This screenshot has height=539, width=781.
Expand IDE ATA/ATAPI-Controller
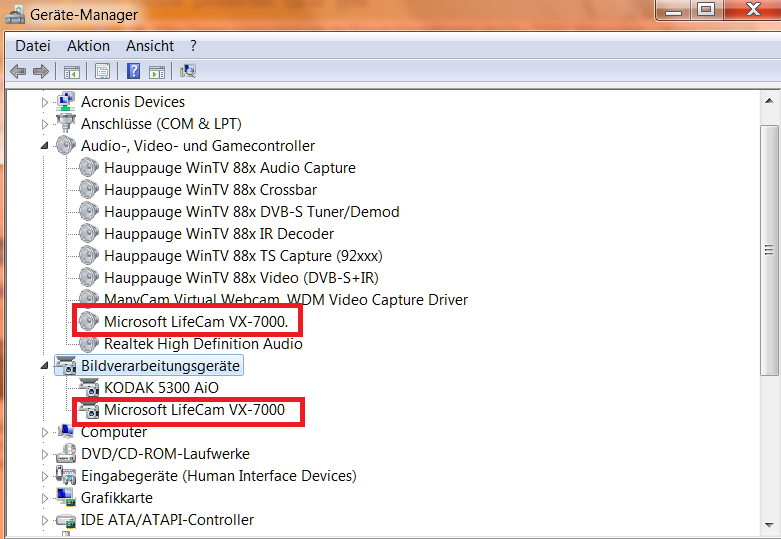pyautogui.click(x=44, y=521)
